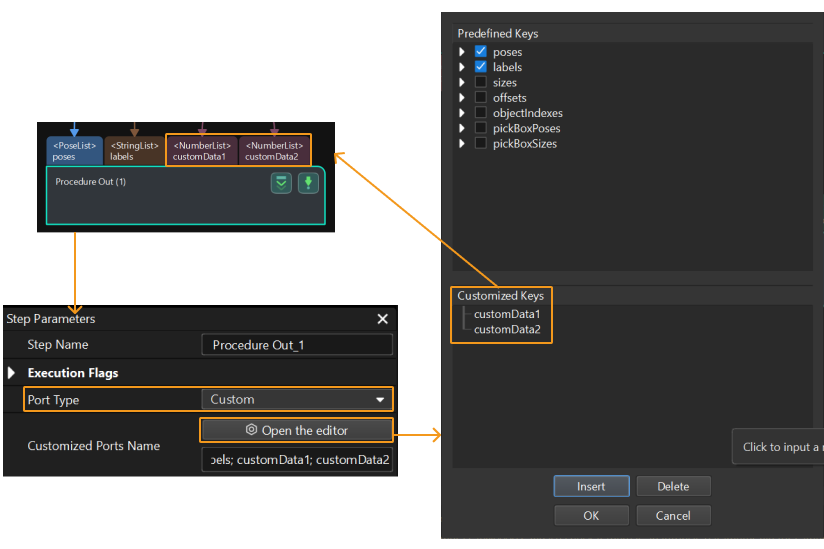The width and height of the screenshot is (824, 549).
Task: Click the Step Parameters panel title
Action: 50,319
